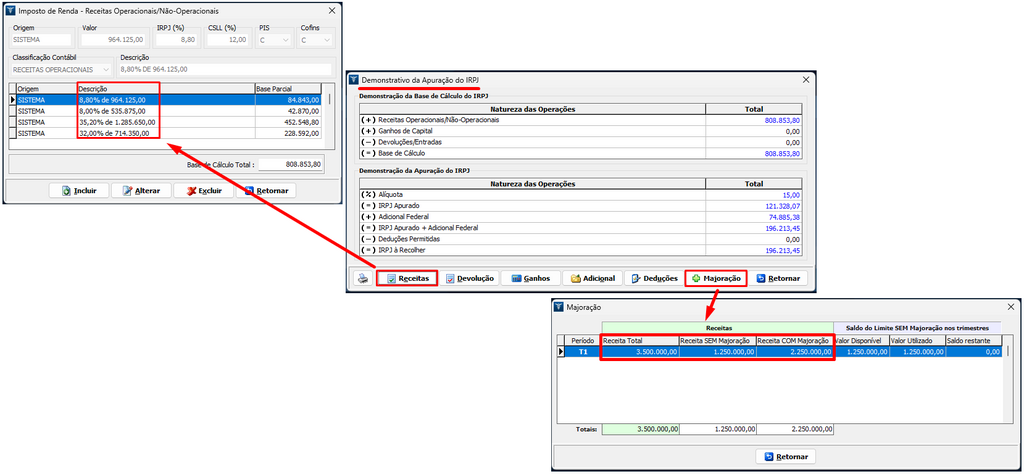Click Alterar to edit selected entry
Viewport: 1024px width, 474px height.
[x=141, y=190]
